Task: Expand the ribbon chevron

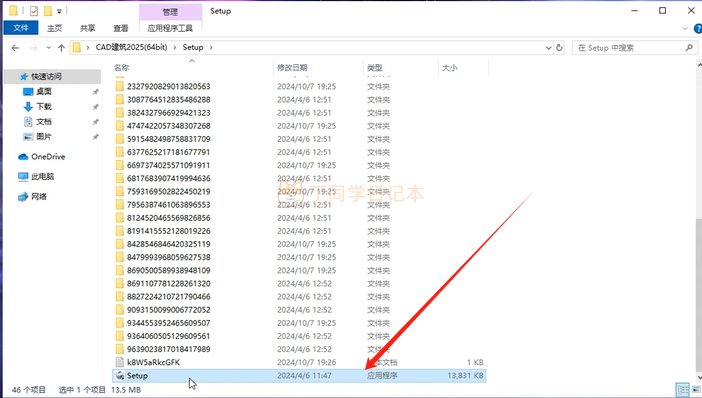Action: [x=685, y=28]
